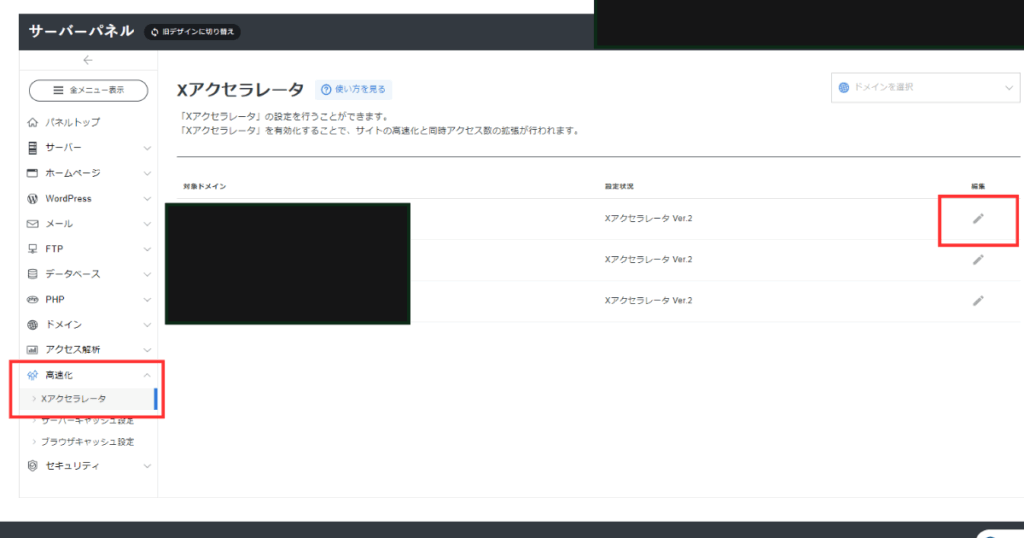Open the 使い方を見る help link
The width and height of the screenshot is (1024, 538).
[x=354, y=90]
